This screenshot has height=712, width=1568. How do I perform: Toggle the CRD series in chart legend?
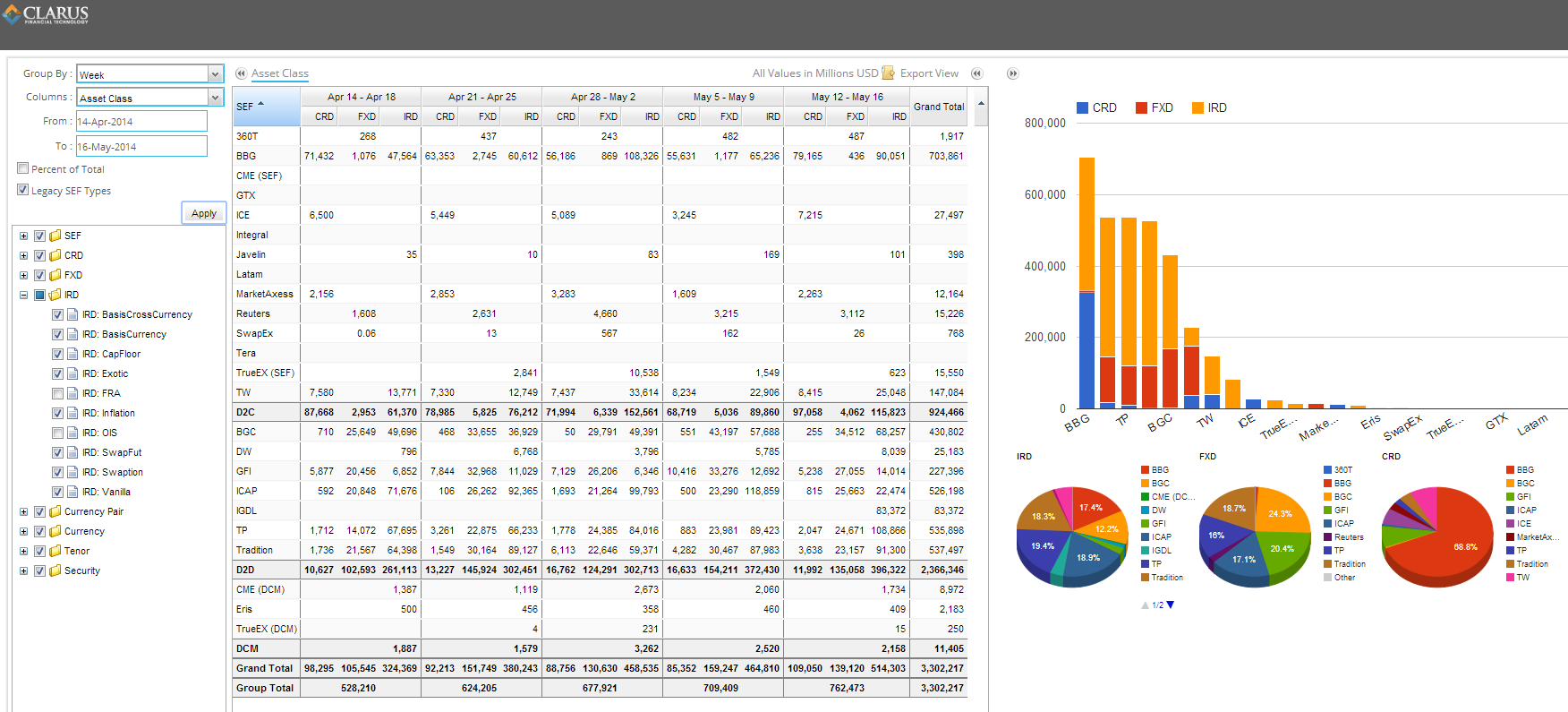1096,107
